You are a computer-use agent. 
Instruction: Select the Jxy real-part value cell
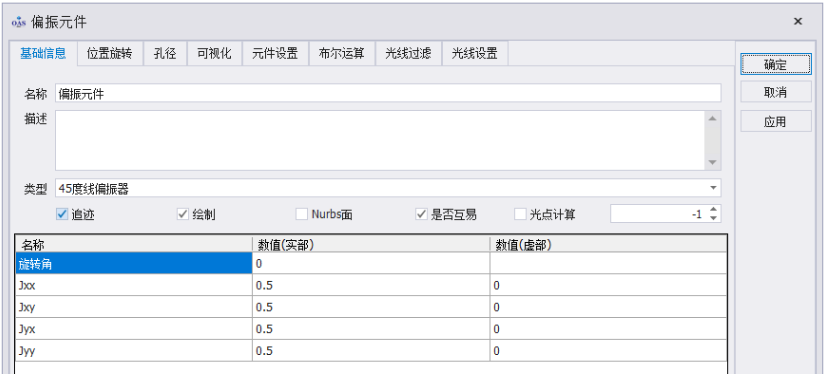(371, 307)
